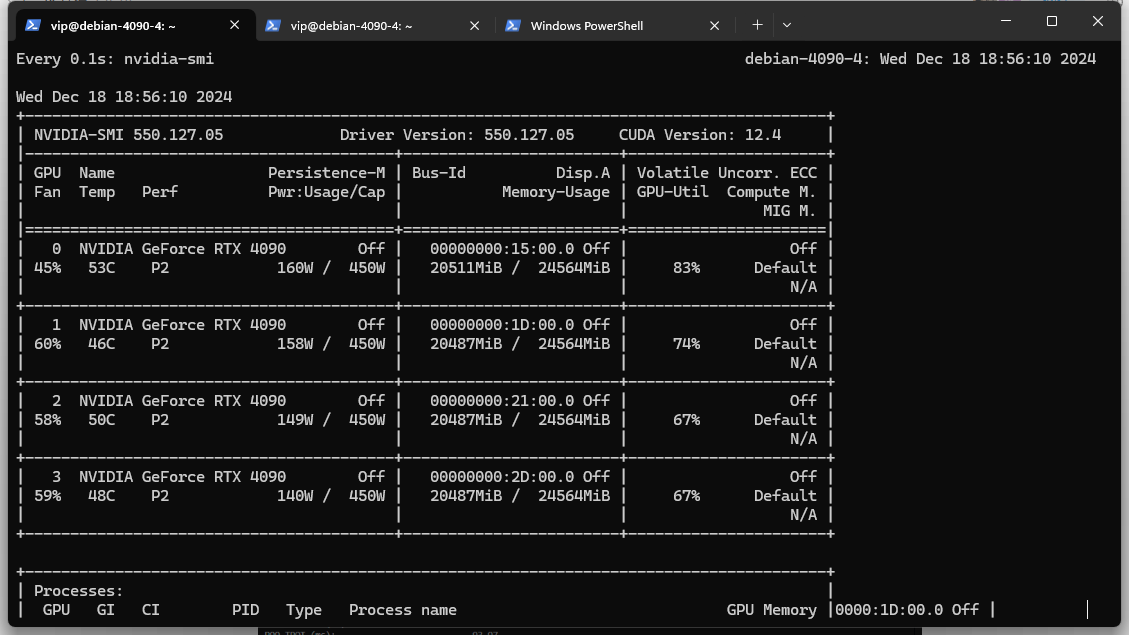Click date line 'Wed Dec 18 18:56:10 2024'
The height and width of the screenshot is (635, 1129).
124,97
